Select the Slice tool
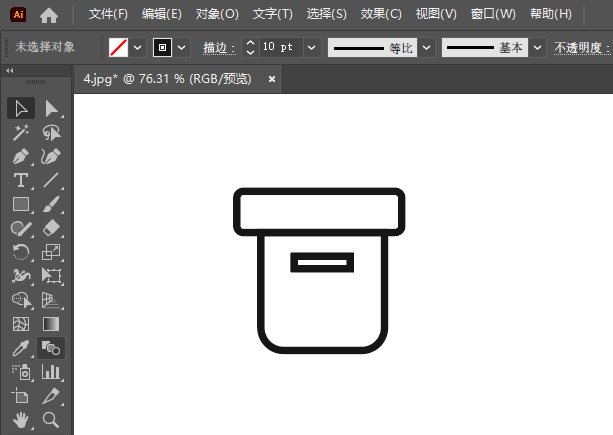Image resolution: width=613 pixels, height=435 pixels. pyautogui.click(x=51, y=396)
